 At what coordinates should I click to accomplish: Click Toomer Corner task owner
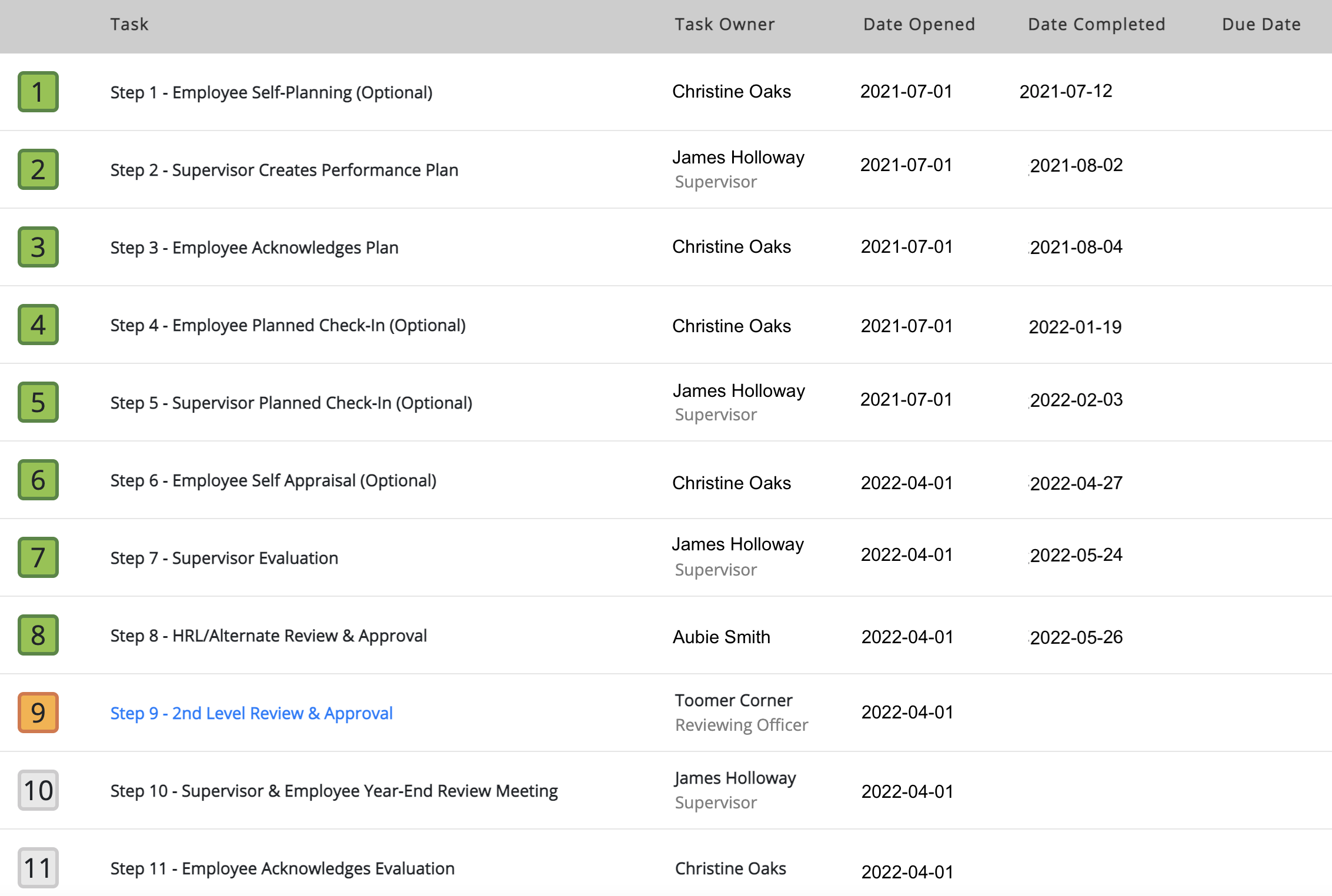click(x=733, y=700)
